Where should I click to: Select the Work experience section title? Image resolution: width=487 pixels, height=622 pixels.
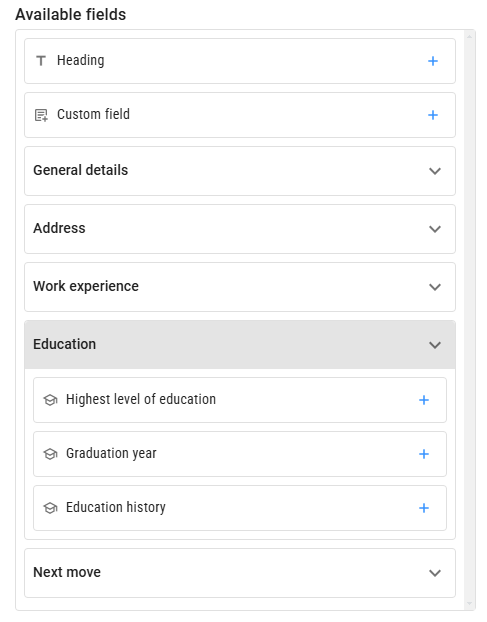coord(86,286)
